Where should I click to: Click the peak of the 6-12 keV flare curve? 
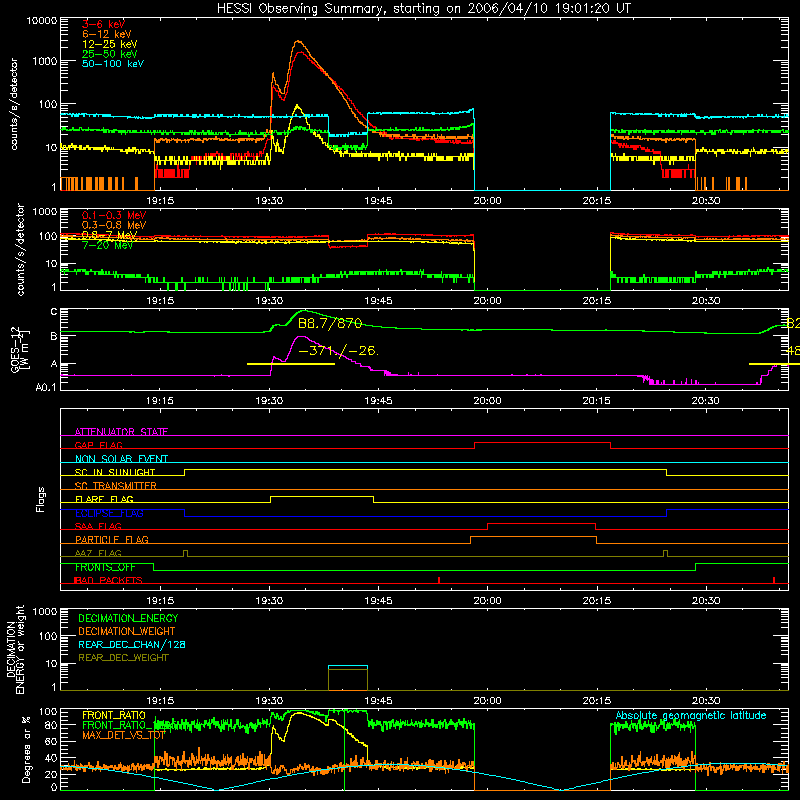298,41
